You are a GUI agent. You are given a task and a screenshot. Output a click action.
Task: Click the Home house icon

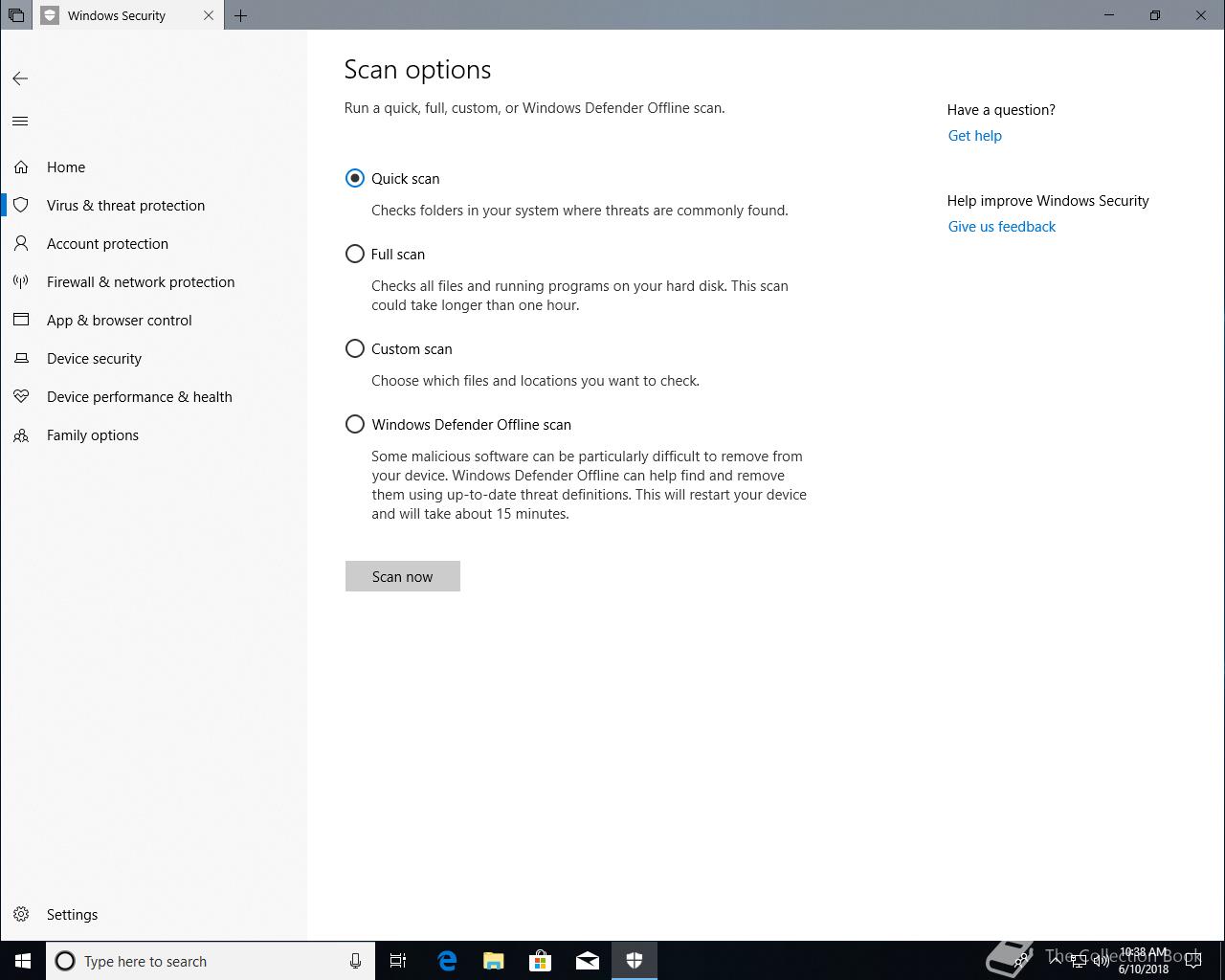[x=21, y=167]
